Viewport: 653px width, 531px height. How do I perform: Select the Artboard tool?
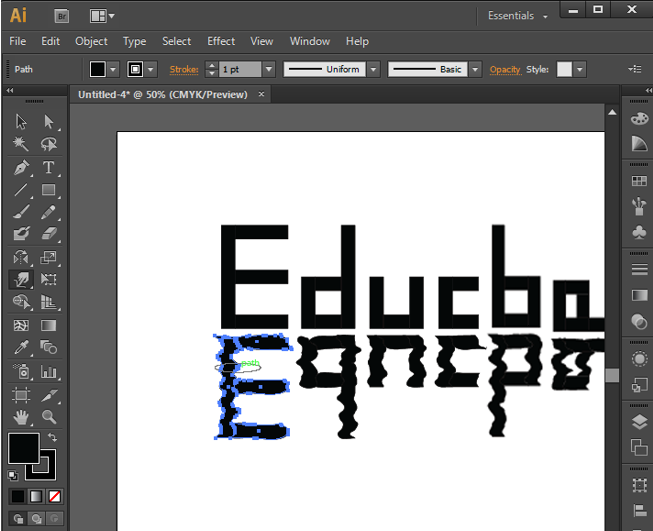click(x=21, y=395)
